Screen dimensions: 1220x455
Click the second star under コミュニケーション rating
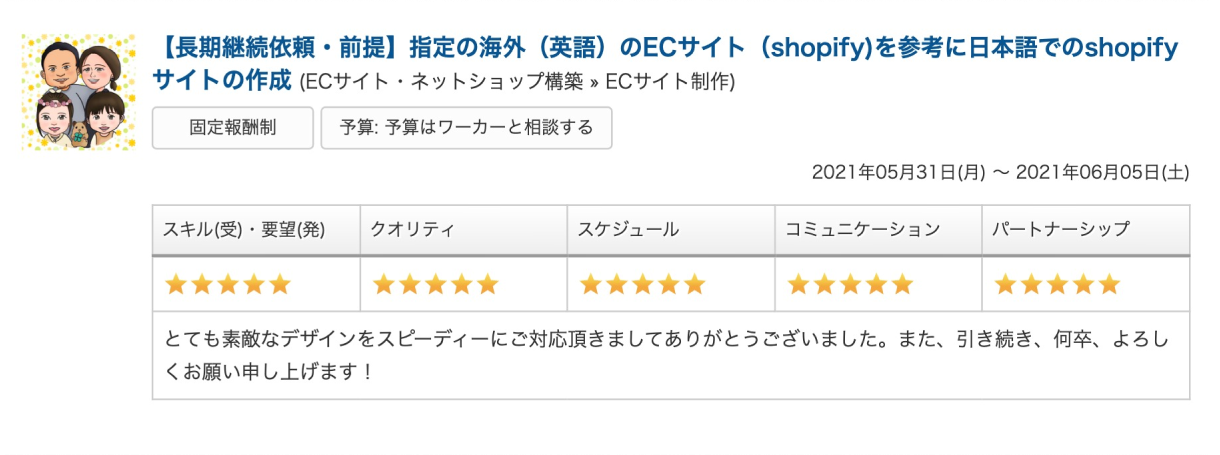825,285
